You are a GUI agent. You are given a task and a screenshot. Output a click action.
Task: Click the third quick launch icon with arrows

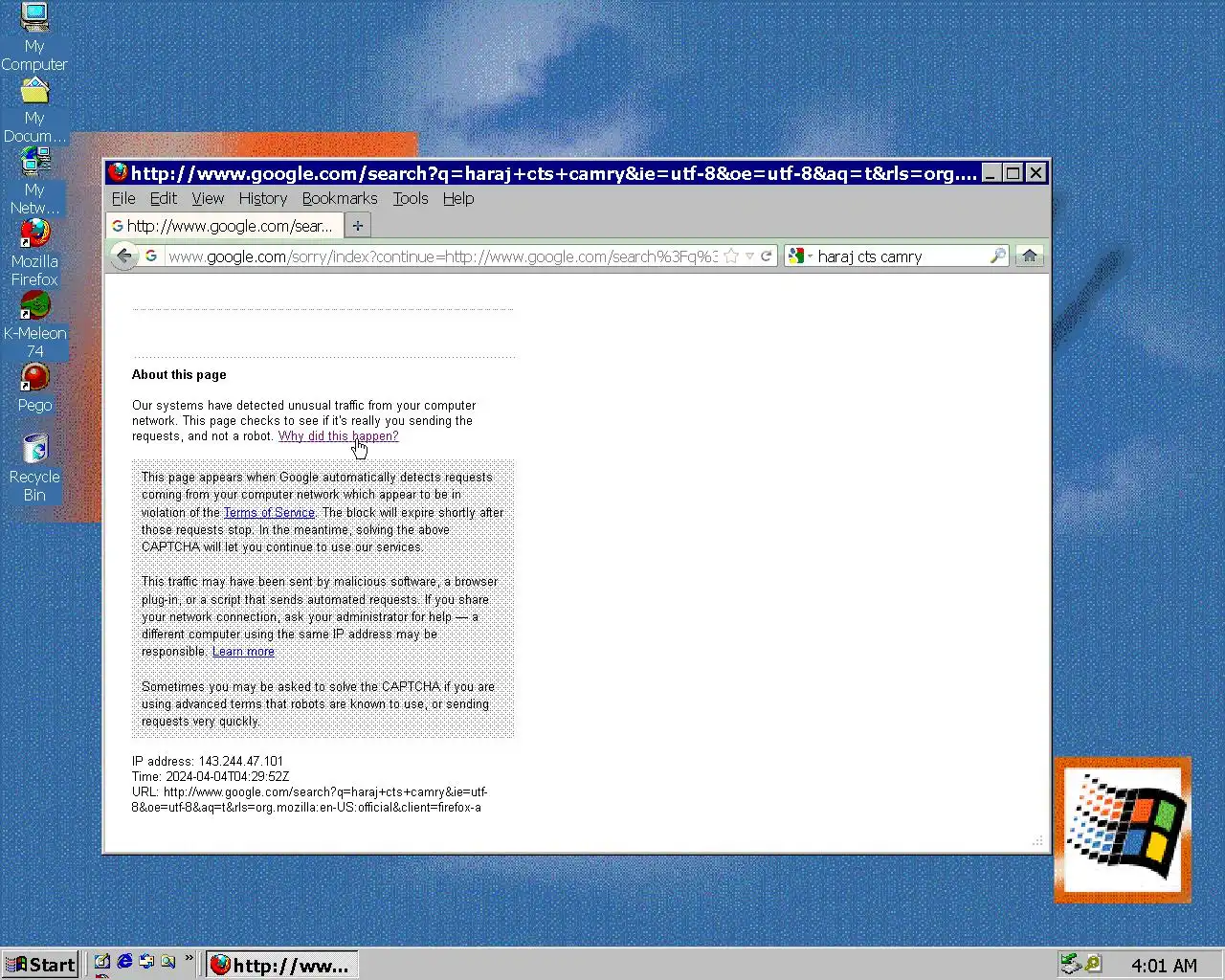point(146,962)
